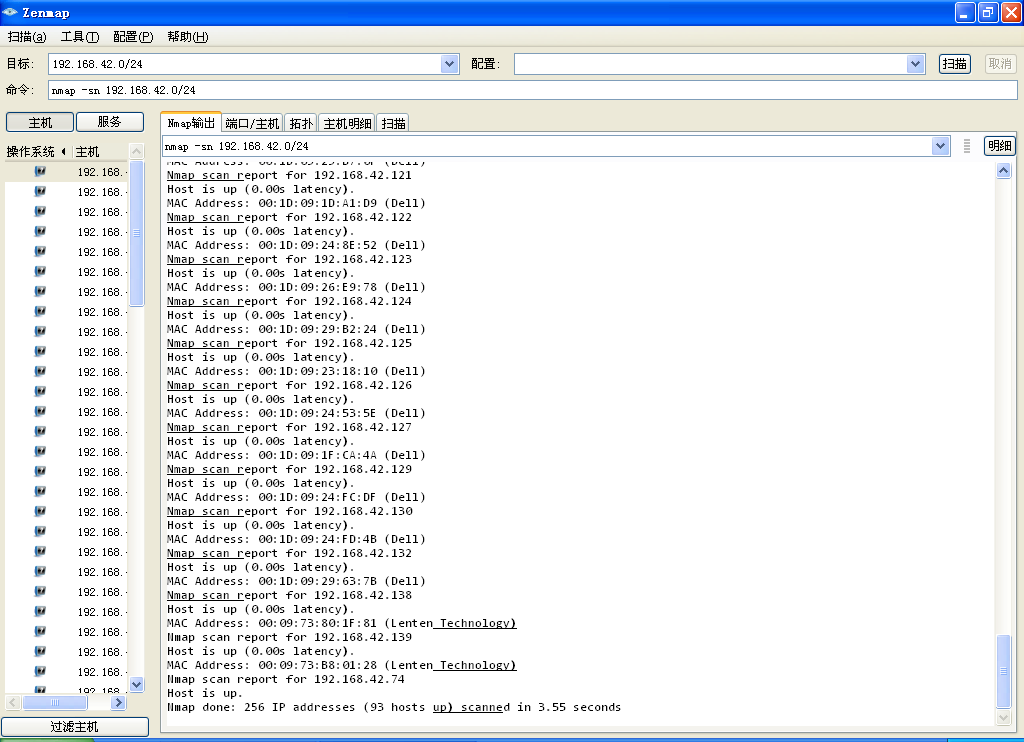This screenshot has height=742, width=1024.
Task: Click scan report line for 192.168.42.125
Action: 289,343
